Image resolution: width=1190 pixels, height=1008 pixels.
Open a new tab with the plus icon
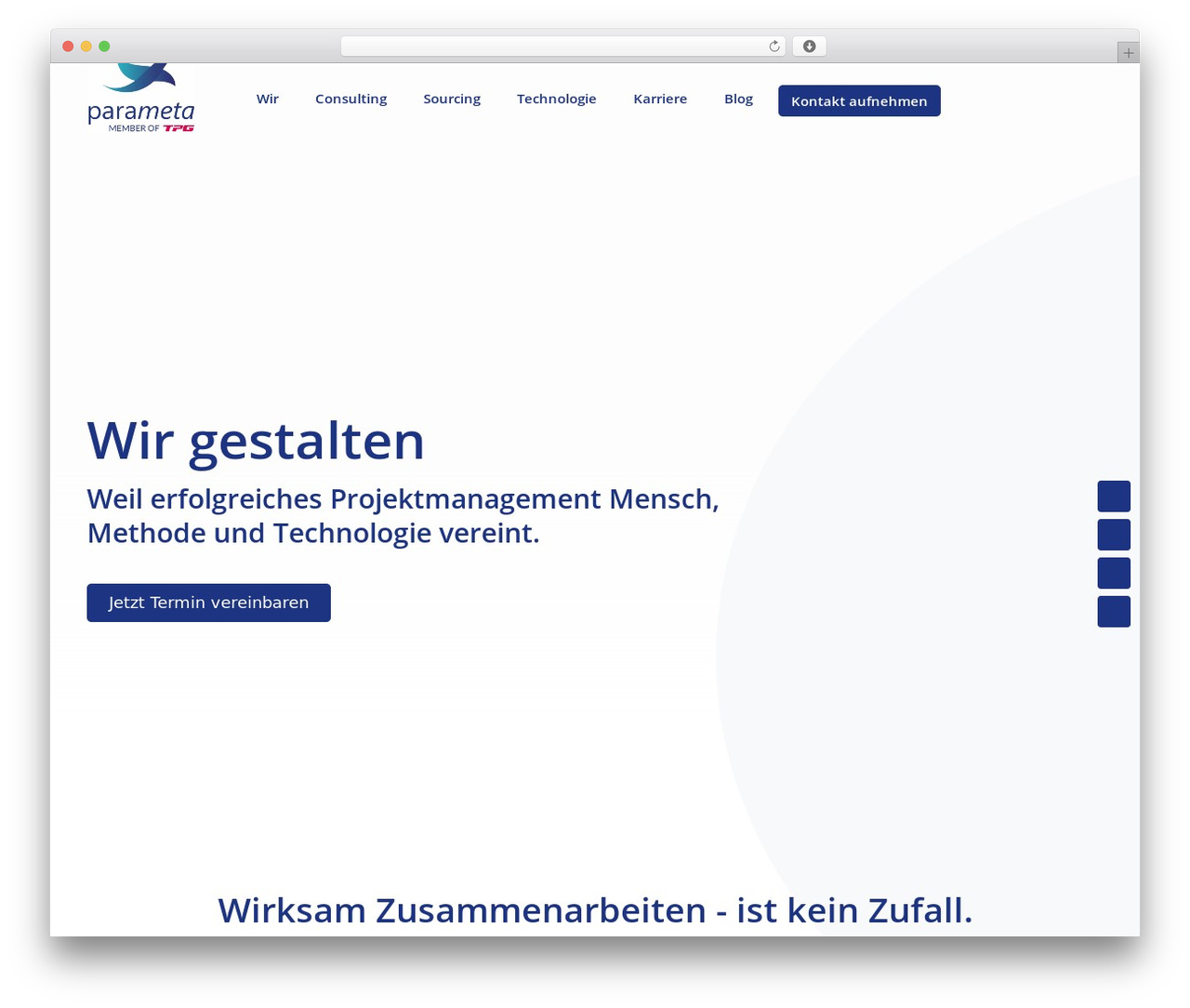tap(1128, 53)
